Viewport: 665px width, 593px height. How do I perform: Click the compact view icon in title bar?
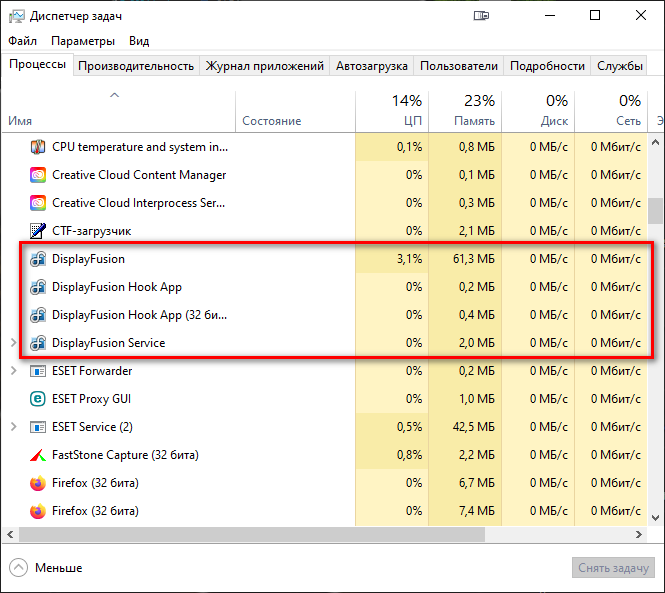pos(481,16)
